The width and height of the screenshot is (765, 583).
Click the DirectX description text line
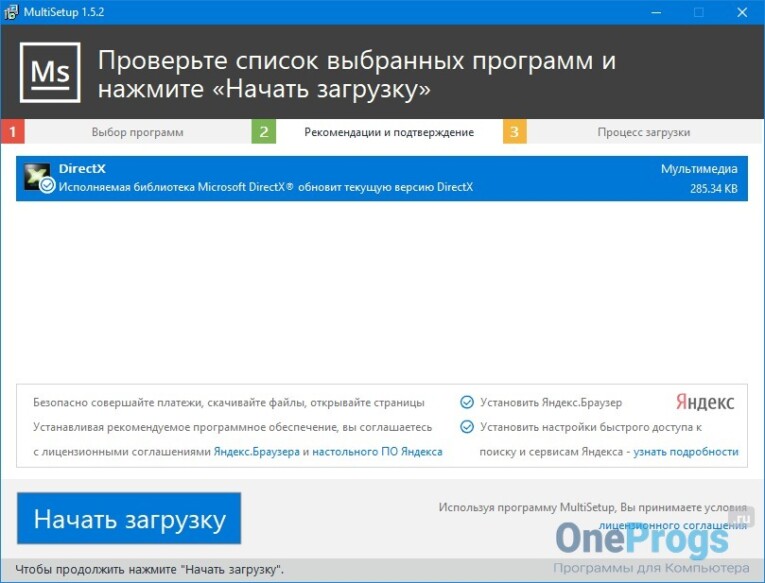(266, 187)
